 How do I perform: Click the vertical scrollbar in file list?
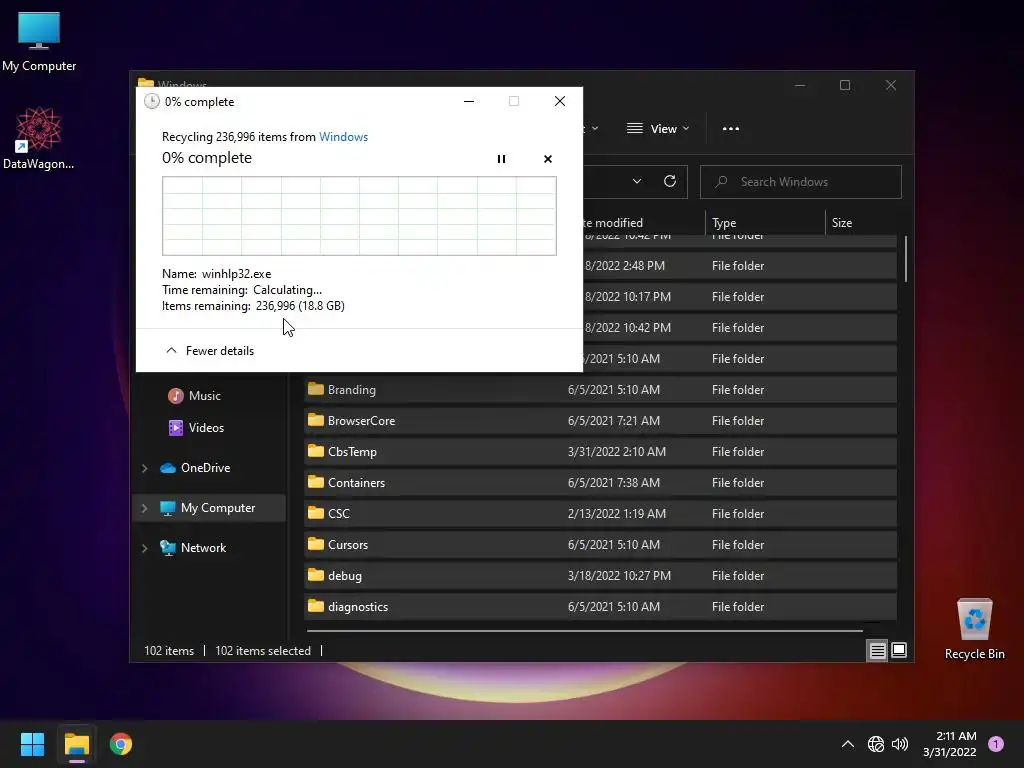point(906,259)
